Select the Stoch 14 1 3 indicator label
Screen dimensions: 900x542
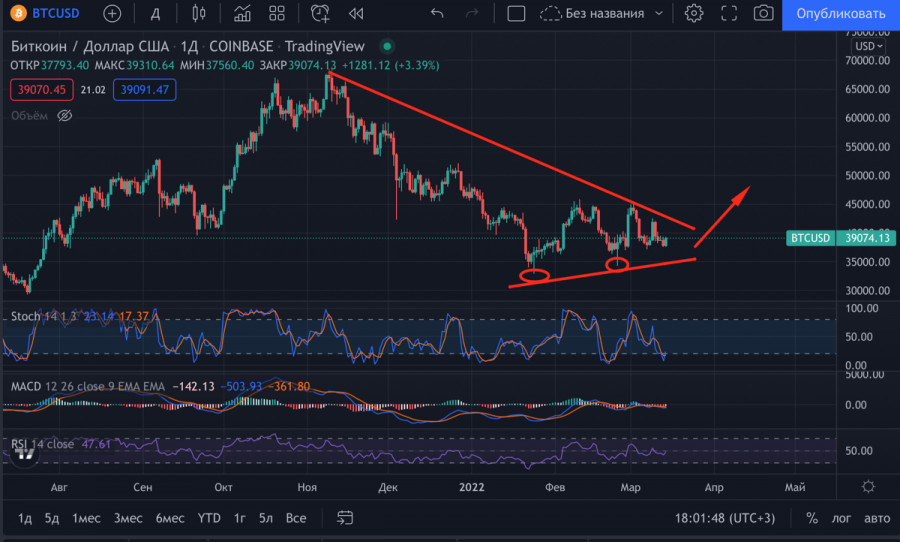[44, 316]
